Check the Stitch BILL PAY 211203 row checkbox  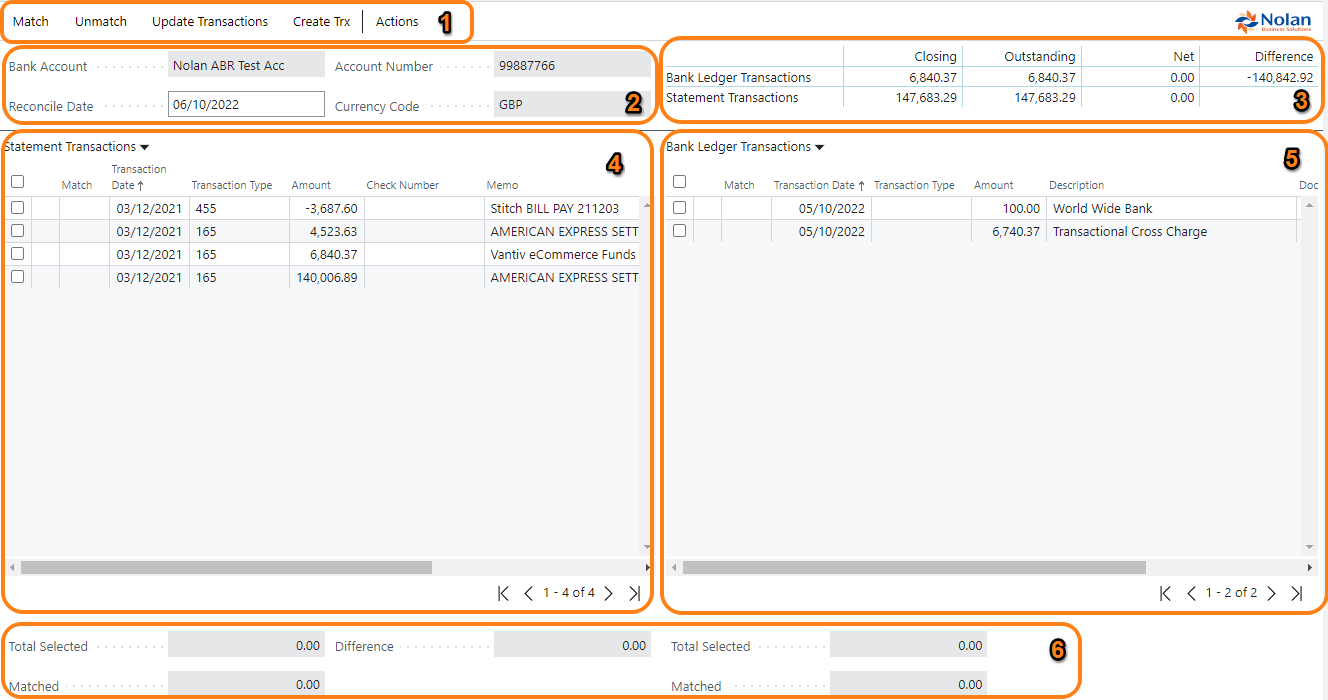pyautogui.click(x=17, y=208)
